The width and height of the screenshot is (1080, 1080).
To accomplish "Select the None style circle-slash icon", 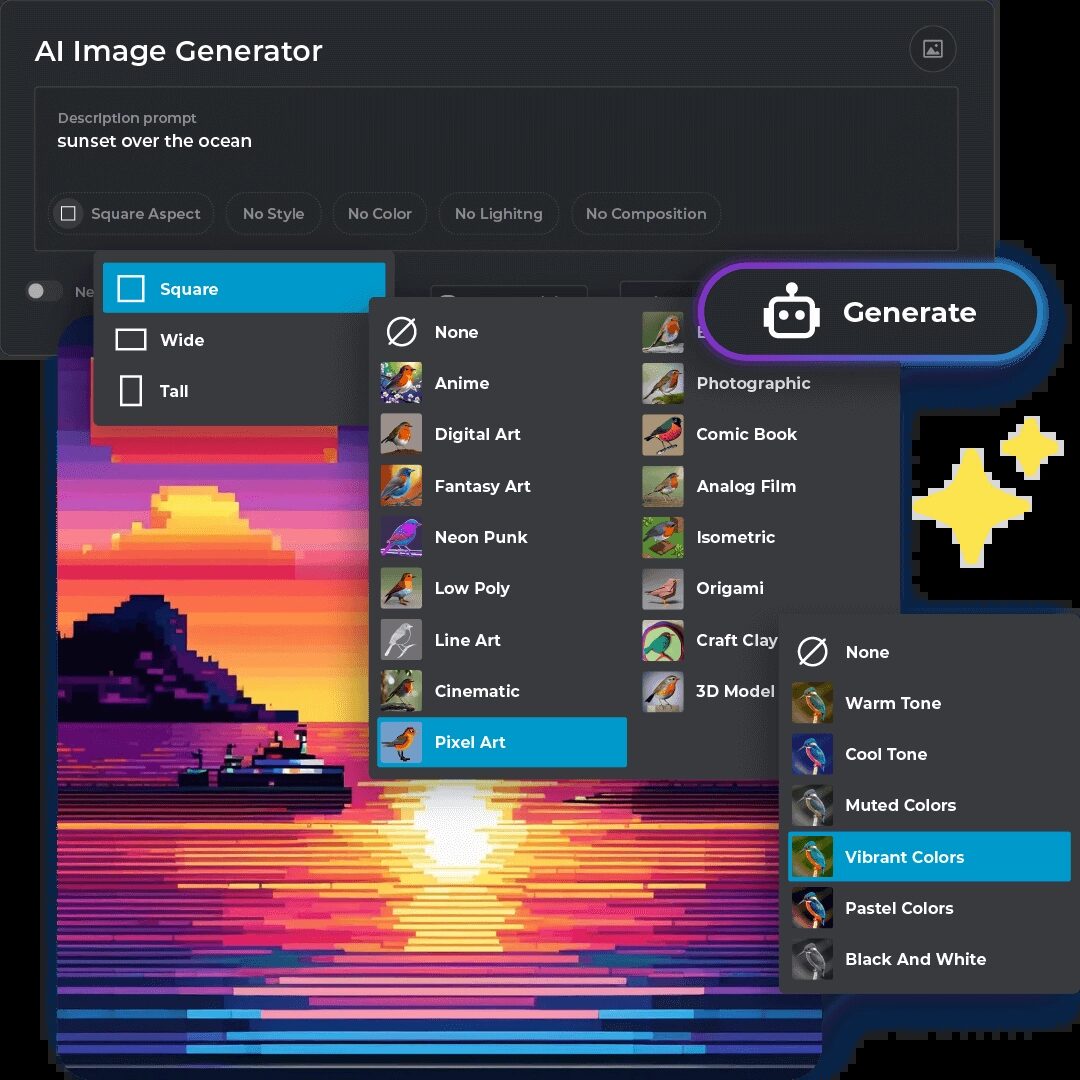I will pos(401,332).
